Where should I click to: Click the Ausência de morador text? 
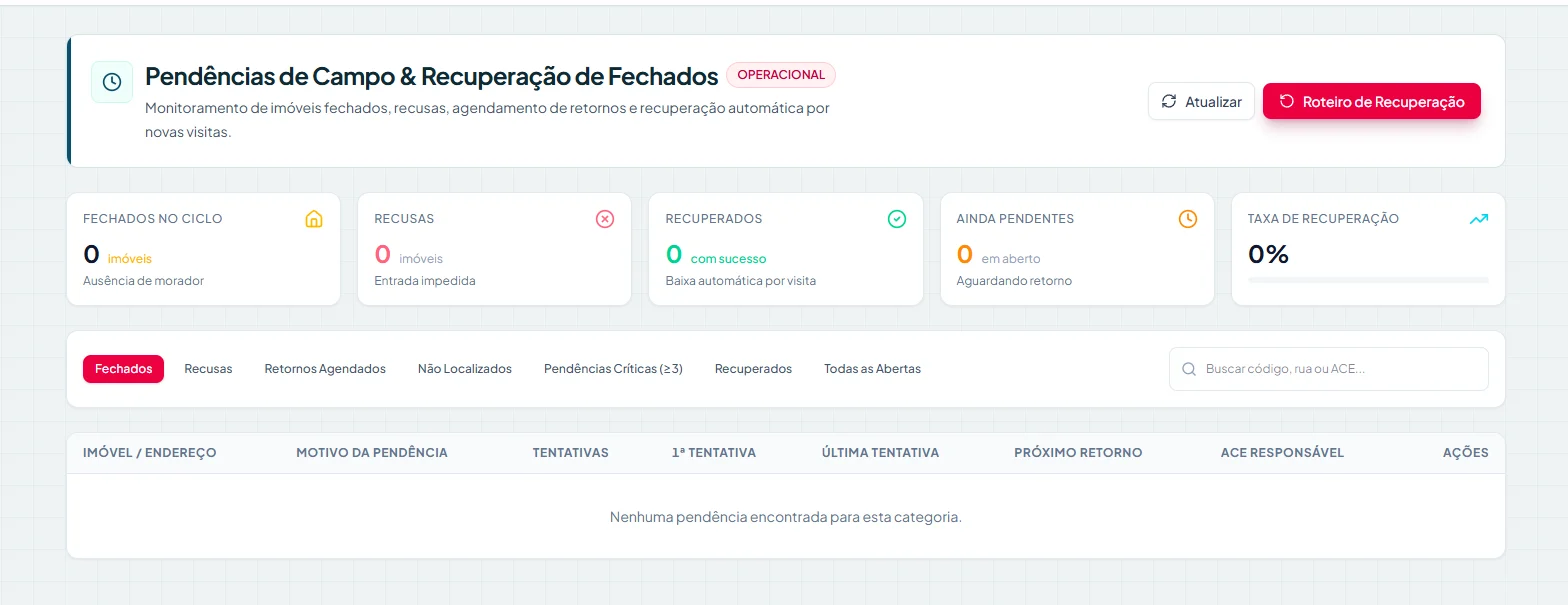click(143, 281)
